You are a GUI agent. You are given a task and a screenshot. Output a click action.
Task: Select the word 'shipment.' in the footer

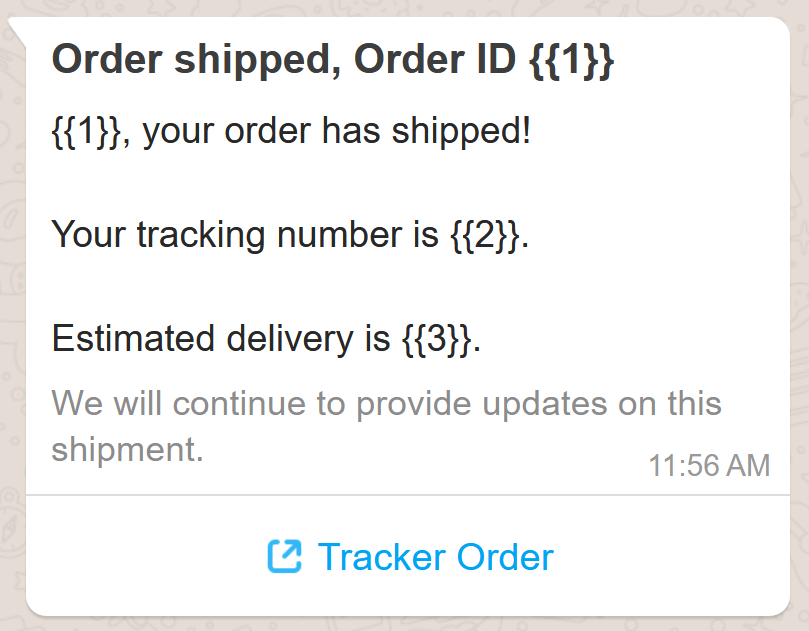click(x=127, y=449)
